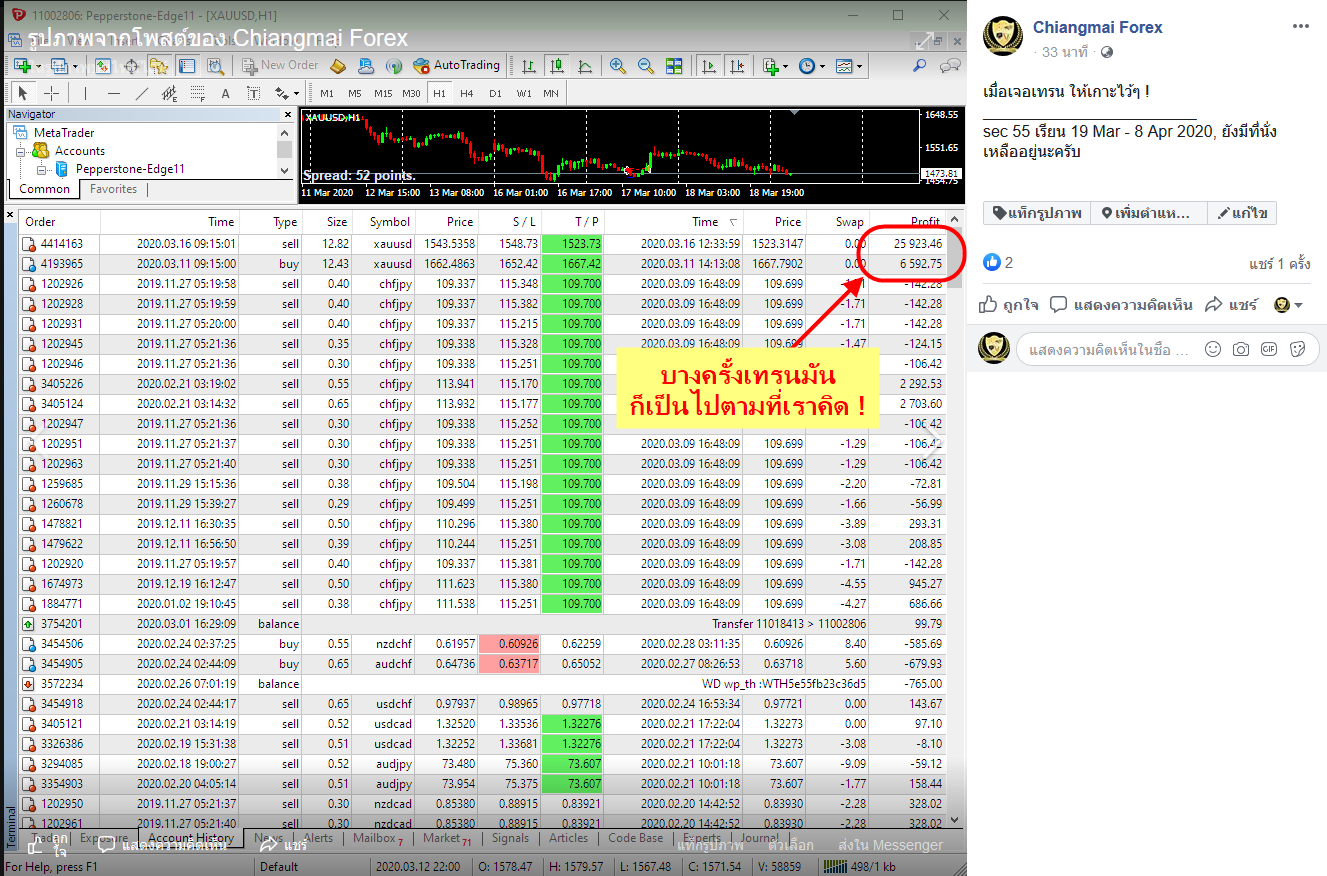The width and height of the screenshot is (1327, 876).
Task: Click the New Chart toolbar icon
Action: point(22,66)
